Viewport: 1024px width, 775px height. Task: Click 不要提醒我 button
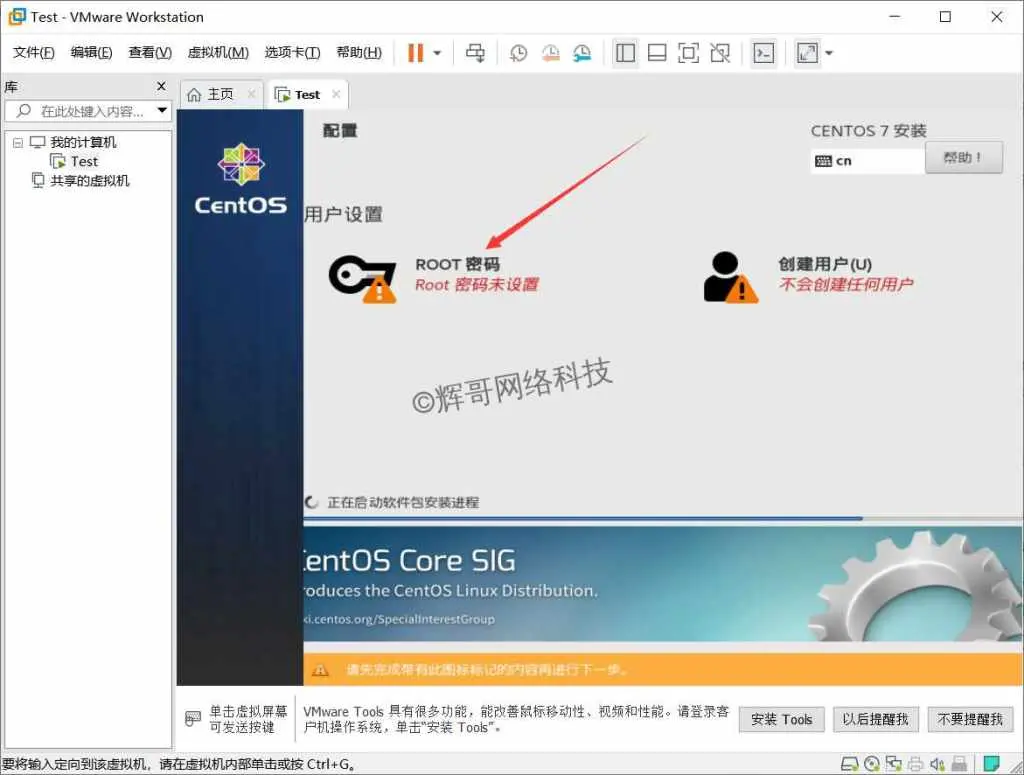pyautogui.click(x=970, y=720)
